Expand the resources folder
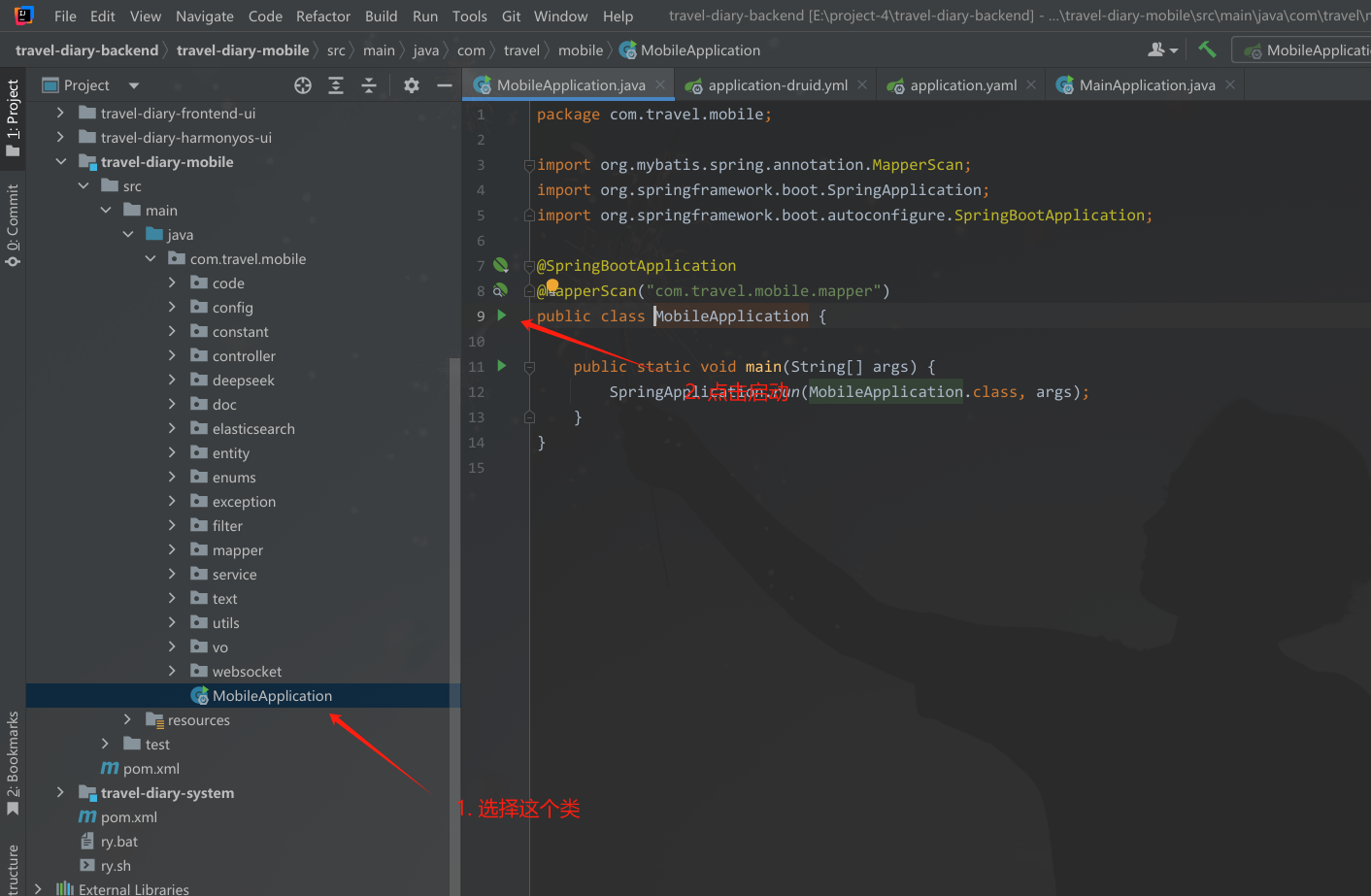The width and height of the screenshot is (1371, 896). pyautogui.click(x=127, y=719)
